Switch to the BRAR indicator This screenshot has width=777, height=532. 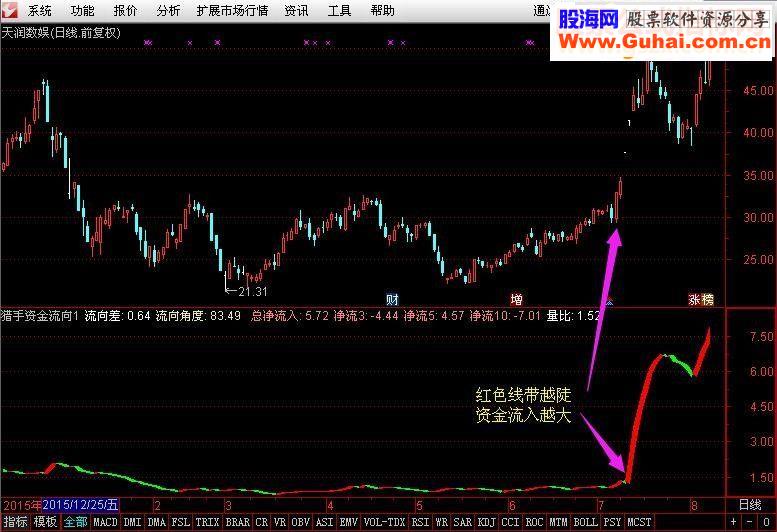pos(238,522)
